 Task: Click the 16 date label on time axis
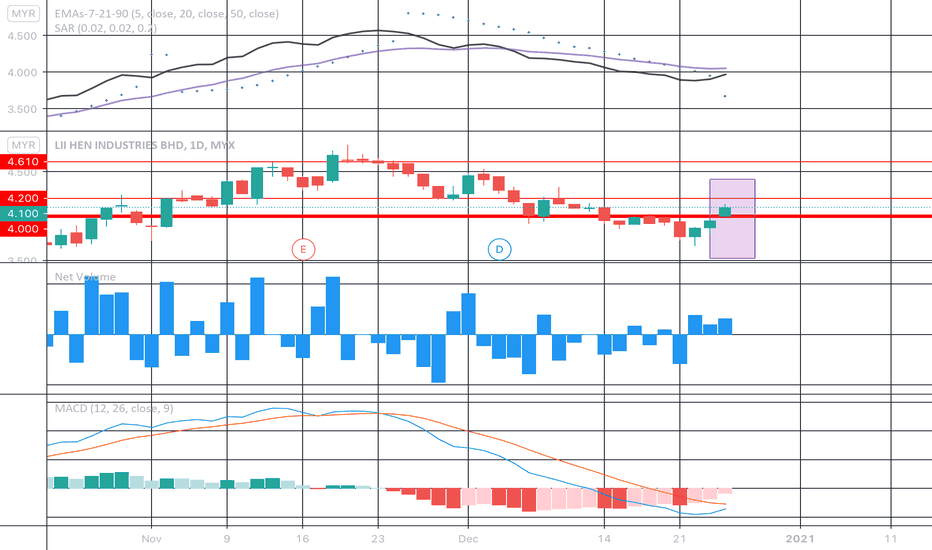[x=303, y=539]
